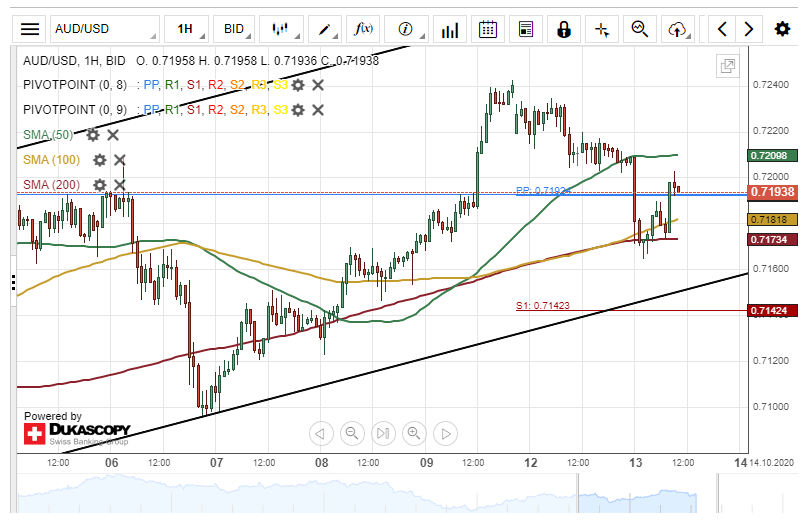805x524 pixels.
Task: Click the magnifier zoom tool in toolbar
Action: (x=640, y=29)
